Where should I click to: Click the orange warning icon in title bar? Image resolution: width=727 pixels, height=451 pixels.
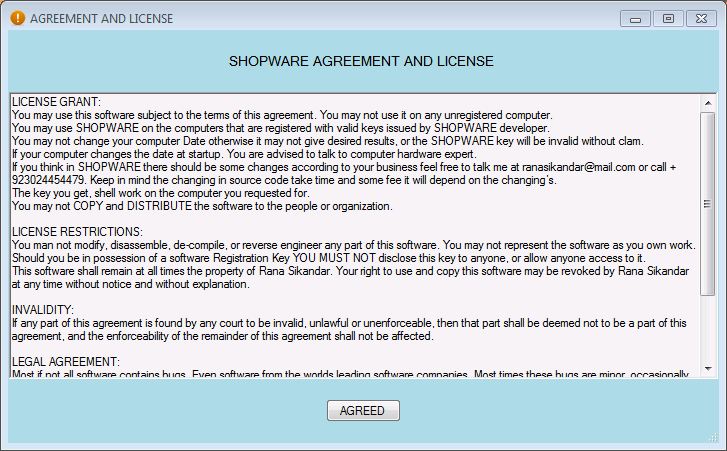[18, 18]
